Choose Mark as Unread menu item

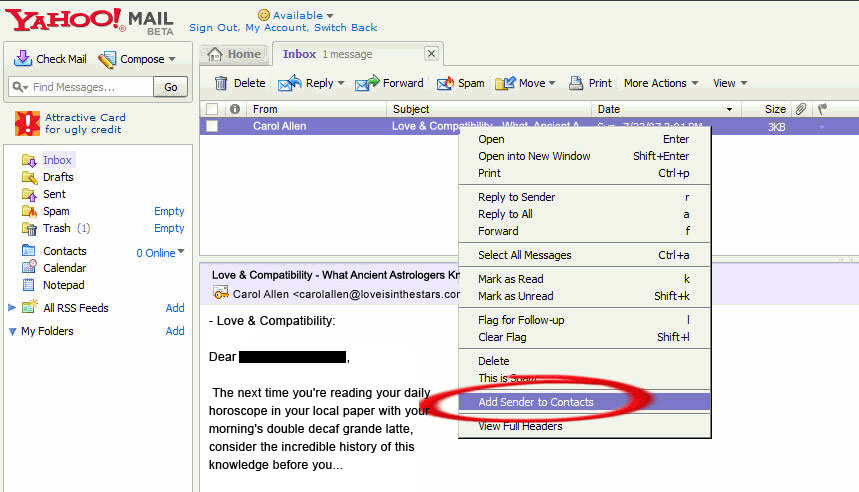pos(584,296)
